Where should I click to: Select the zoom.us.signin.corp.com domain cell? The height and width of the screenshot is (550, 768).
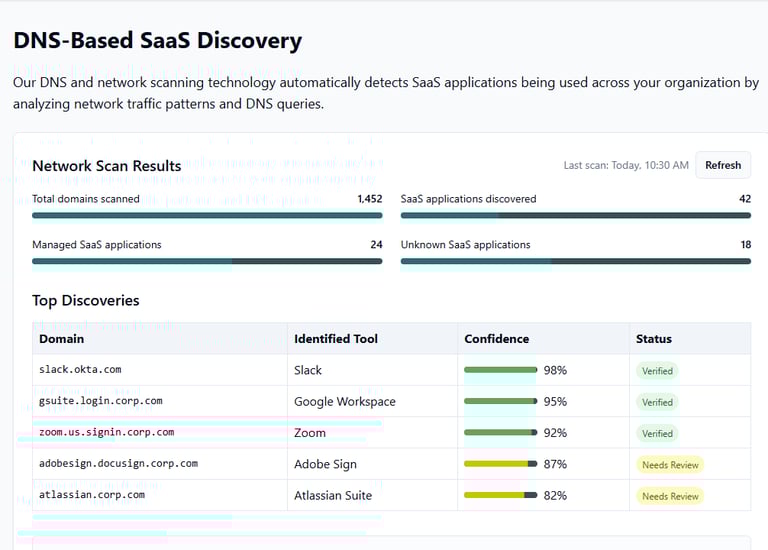click(x=160, y=432)
